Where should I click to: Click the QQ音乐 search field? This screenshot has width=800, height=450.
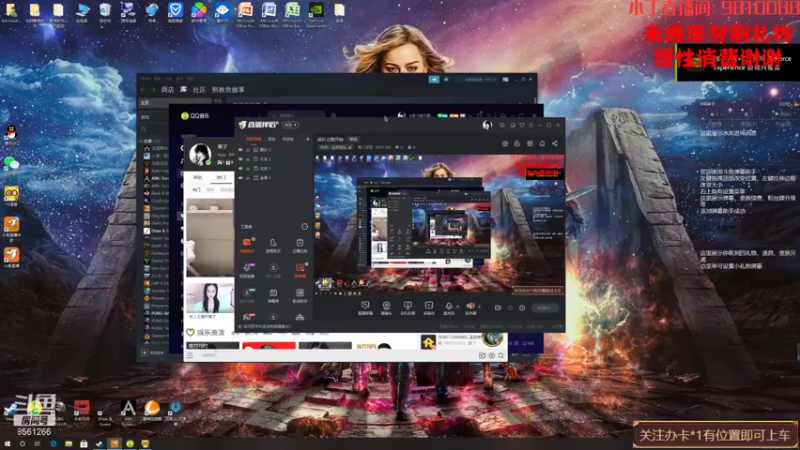coord(298,115)
